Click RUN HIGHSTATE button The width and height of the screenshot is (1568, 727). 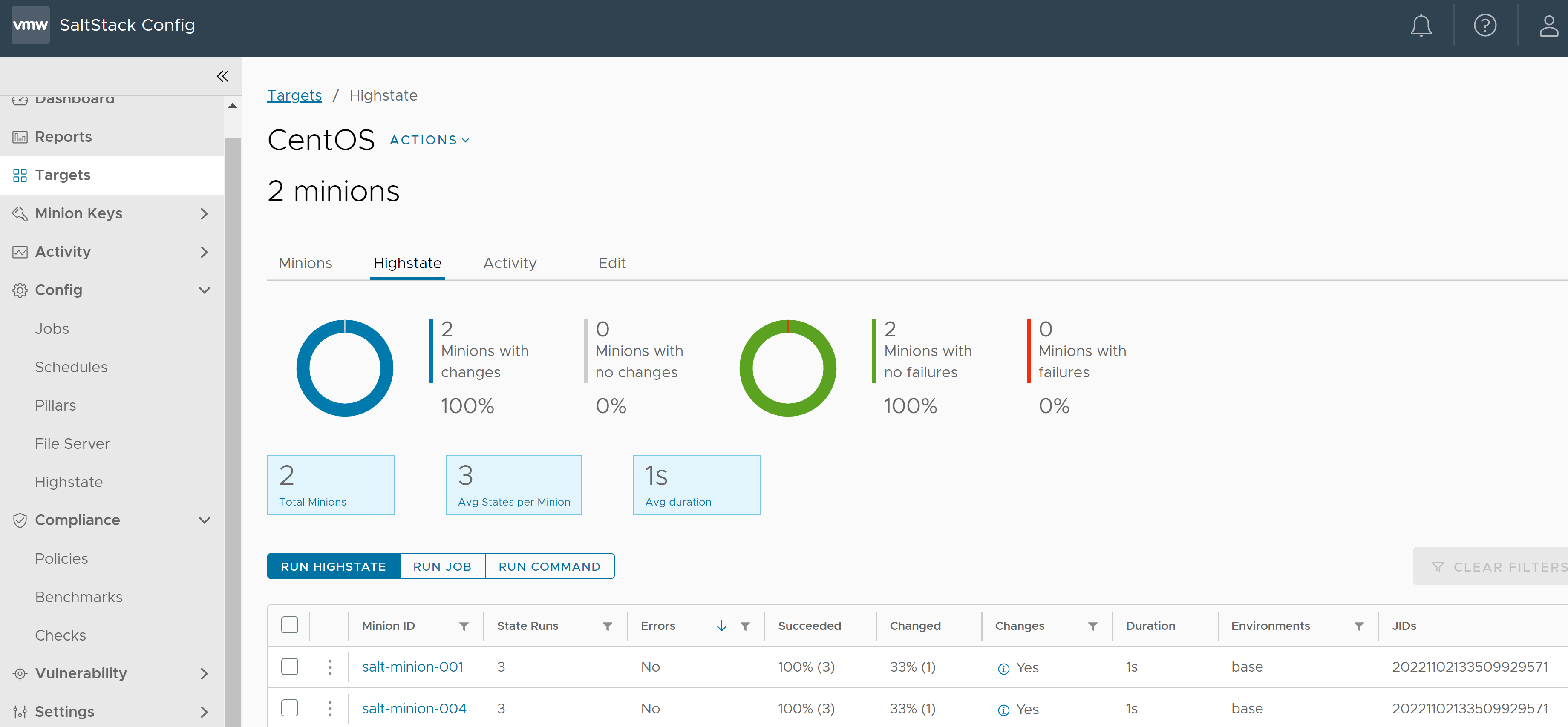(333, 566)
